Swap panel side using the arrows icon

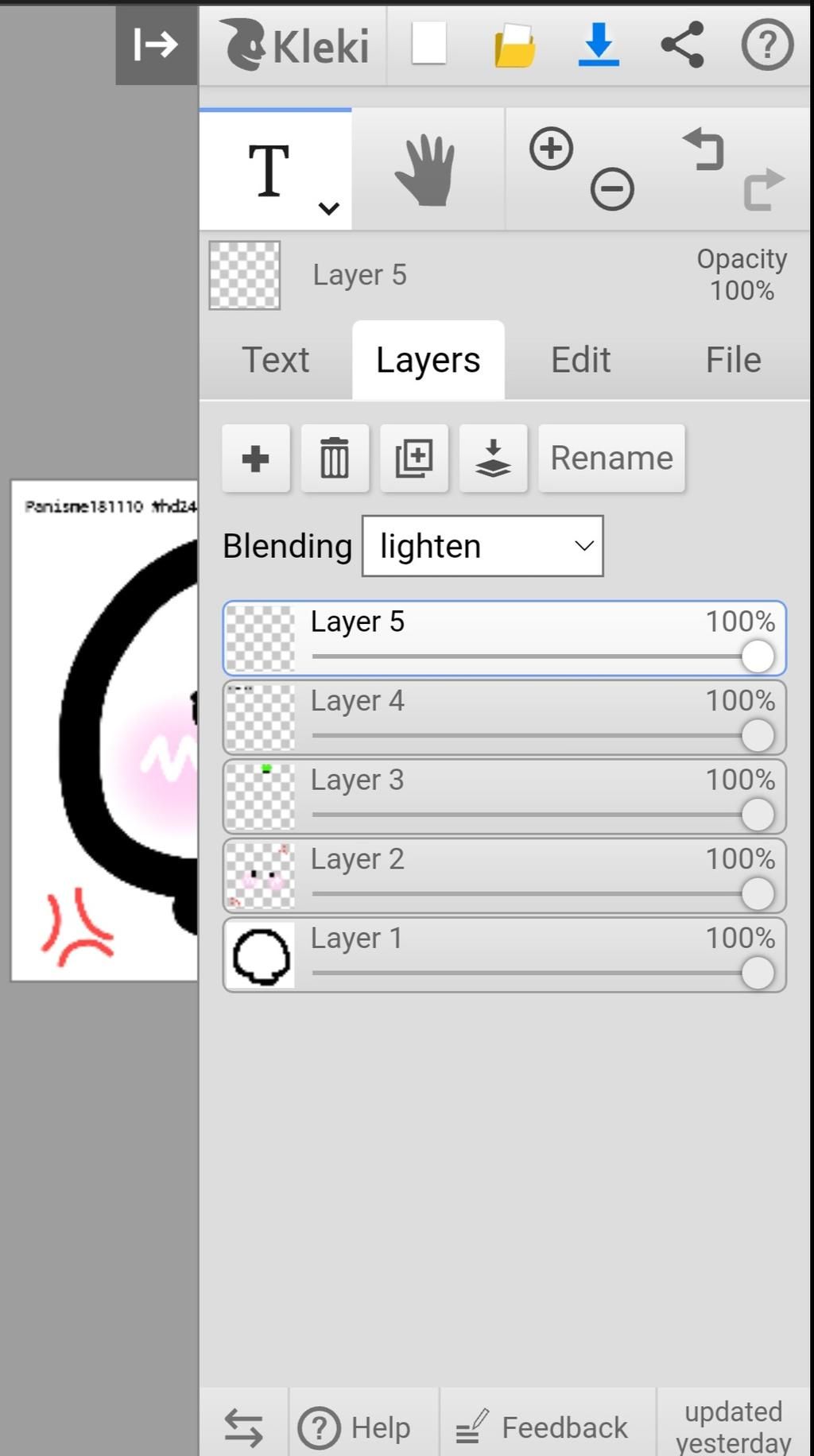(243, 1427)
